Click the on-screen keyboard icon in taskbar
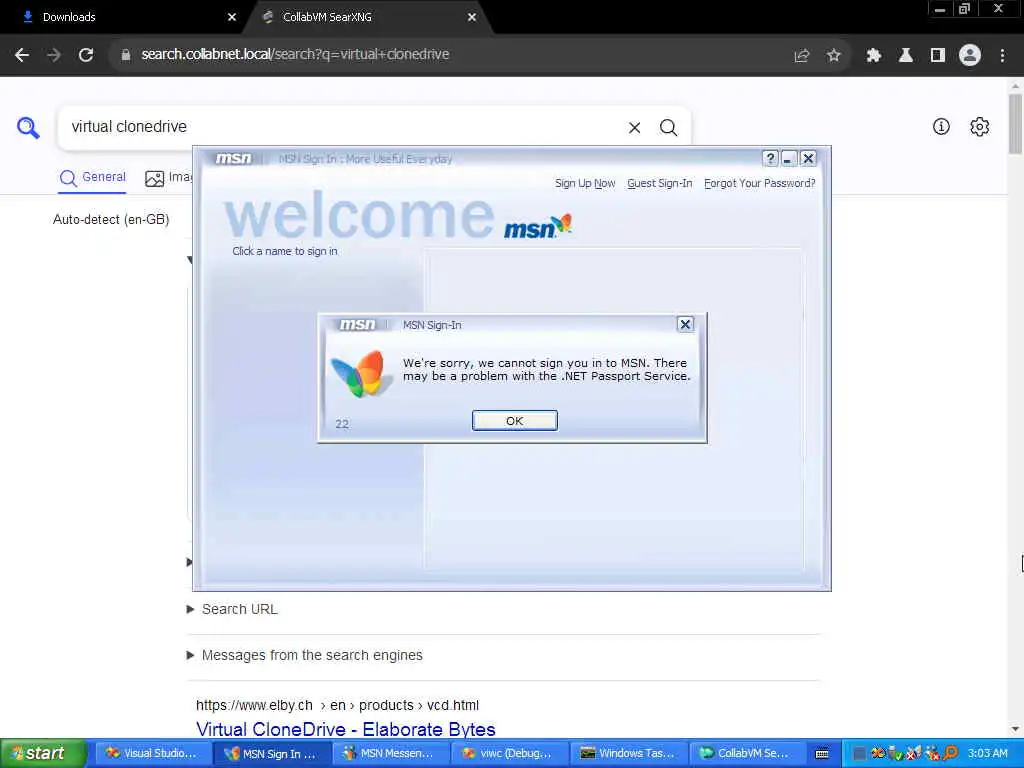The image size is (1024, 768). [822, 754]
